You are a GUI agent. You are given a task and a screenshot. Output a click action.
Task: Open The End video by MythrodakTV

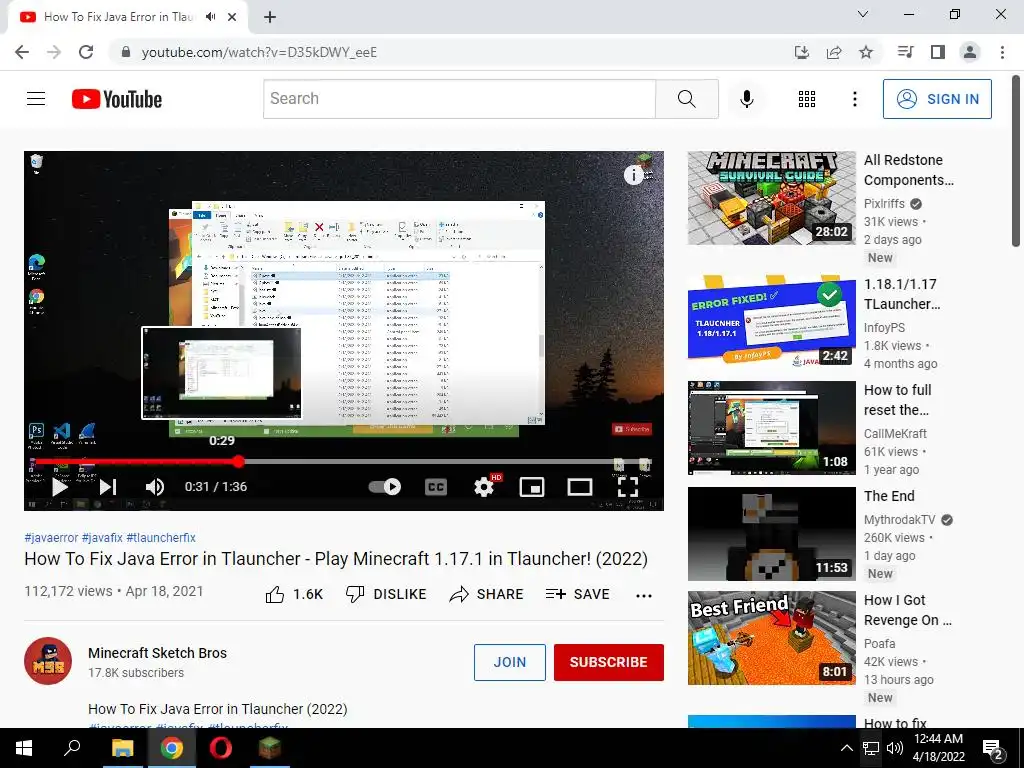(771, 534)
